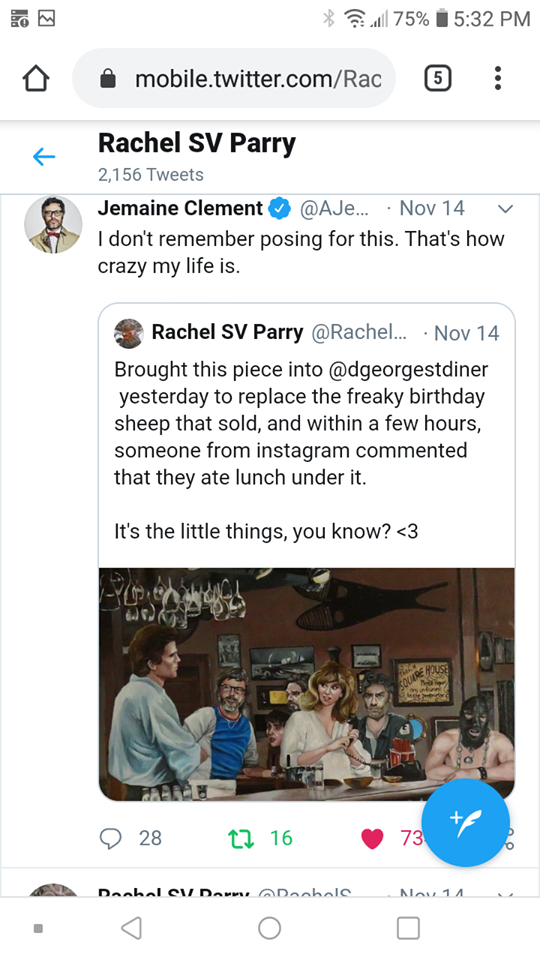Tap the blue back arrow
The width and height of the screenshot is (540, 960).
pos(44,157)
